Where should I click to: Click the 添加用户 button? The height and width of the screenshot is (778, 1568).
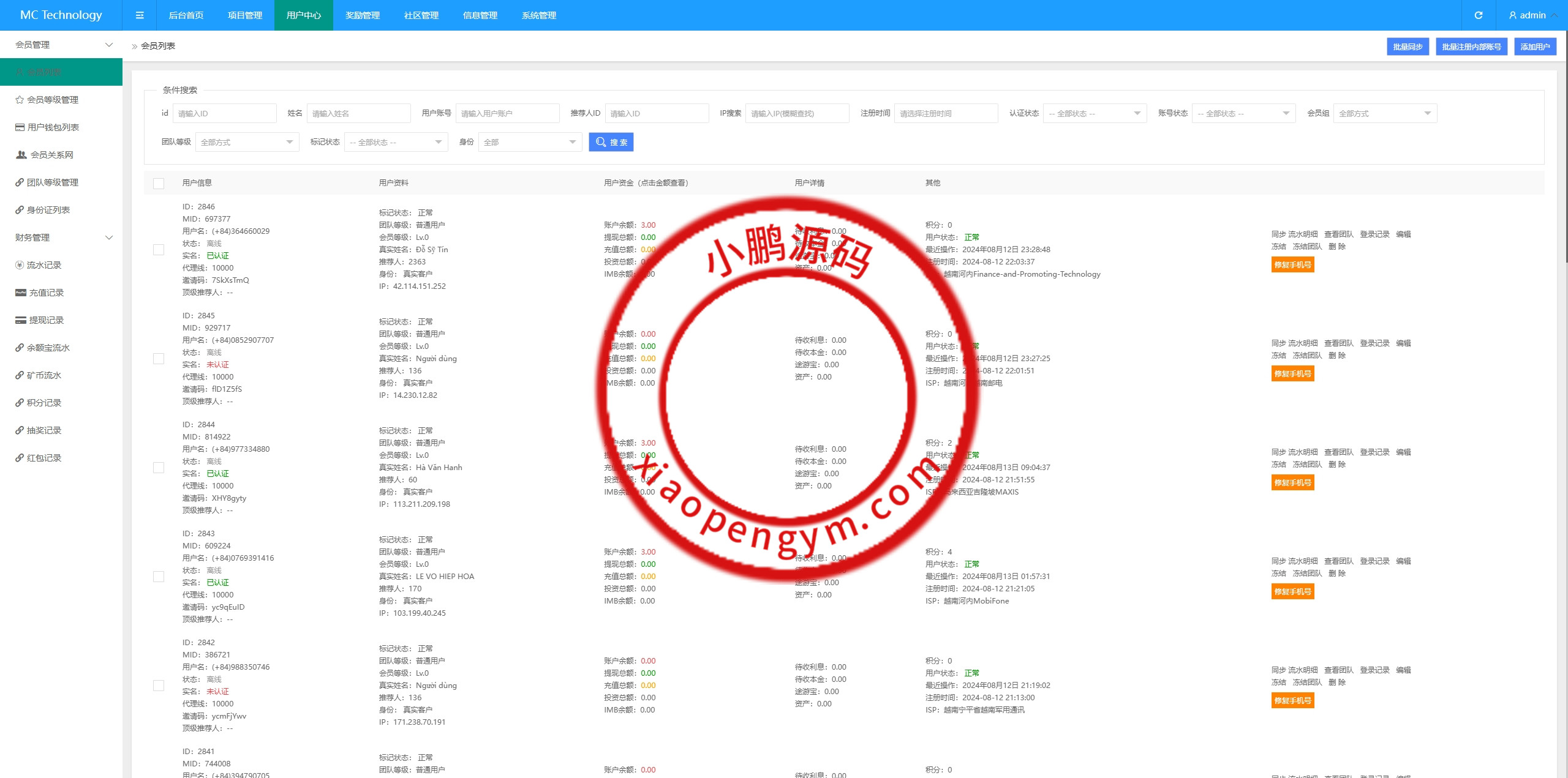coord(1534,47)
